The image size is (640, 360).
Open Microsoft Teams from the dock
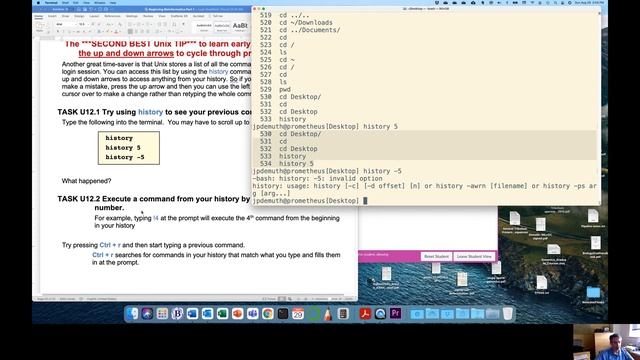pos(253,313)
